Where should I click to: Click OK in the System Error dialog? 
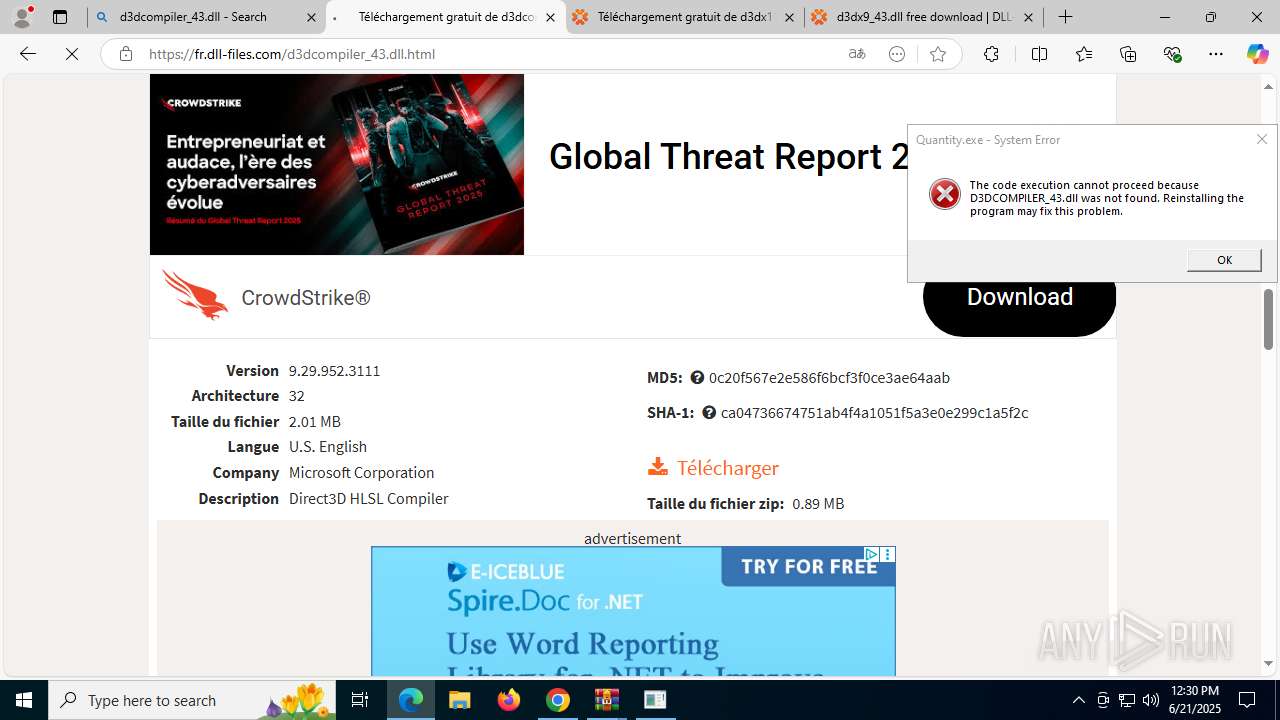click(x=1224, y=260)
